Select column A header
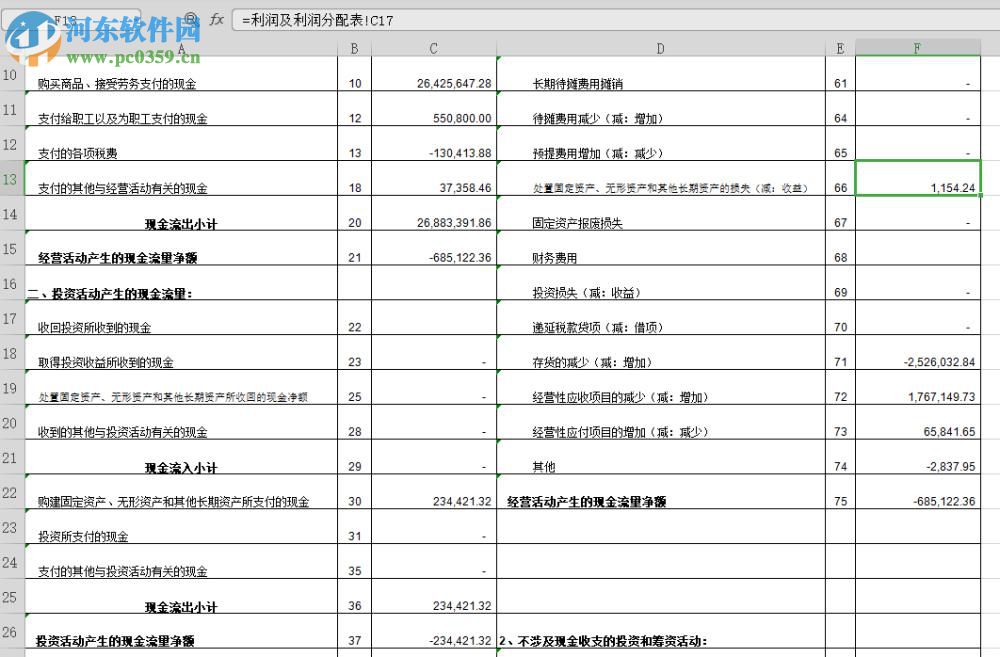1000x657 pixels. pos(180,46)
